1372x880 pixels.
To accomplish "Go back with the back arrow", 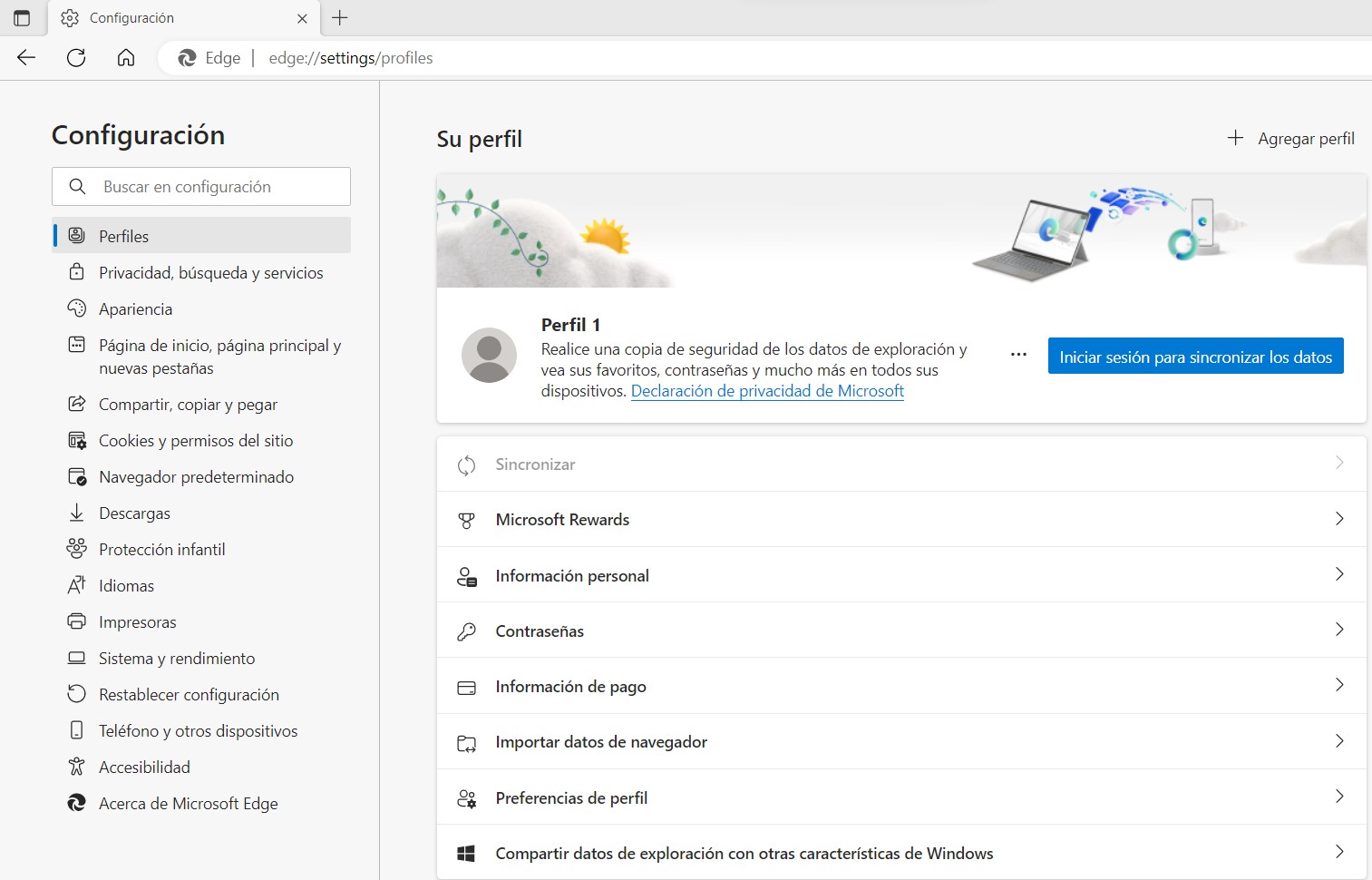I will click(x=26, y=58).
